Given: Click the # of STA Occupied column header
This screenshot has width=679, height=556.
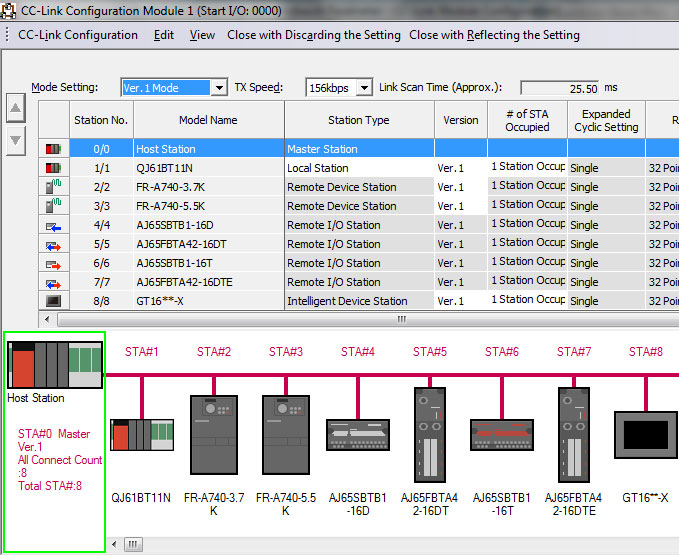Looking at the screenshot, I should click(x=527, y=120).
